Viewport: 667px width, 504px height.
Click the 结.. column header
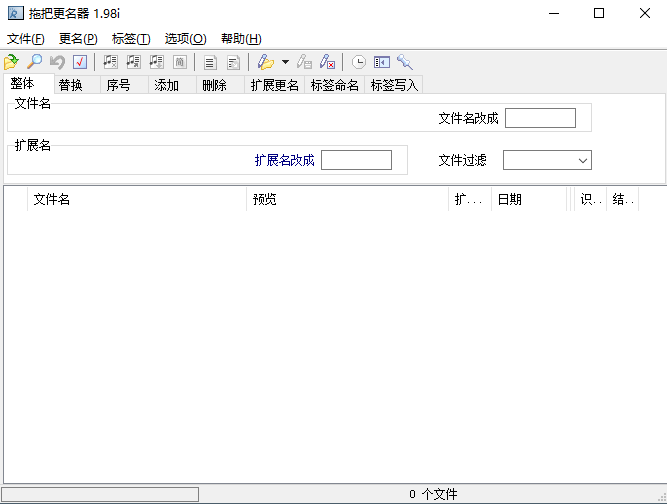tap(623, 199)
